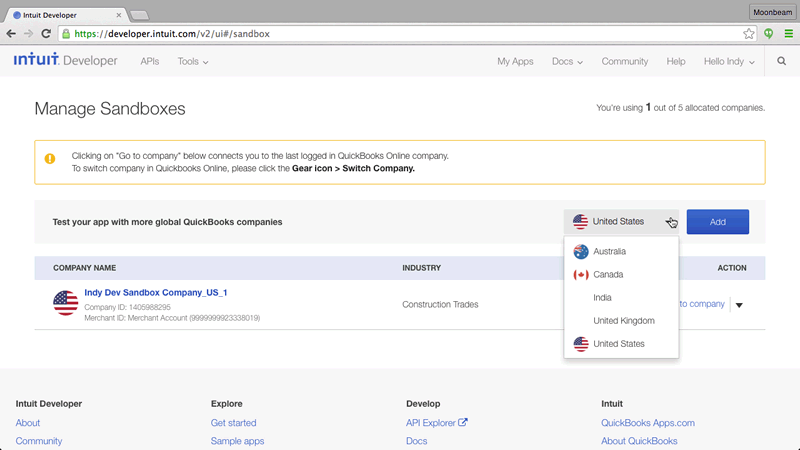Open the Community footer link

click(39, 441)
